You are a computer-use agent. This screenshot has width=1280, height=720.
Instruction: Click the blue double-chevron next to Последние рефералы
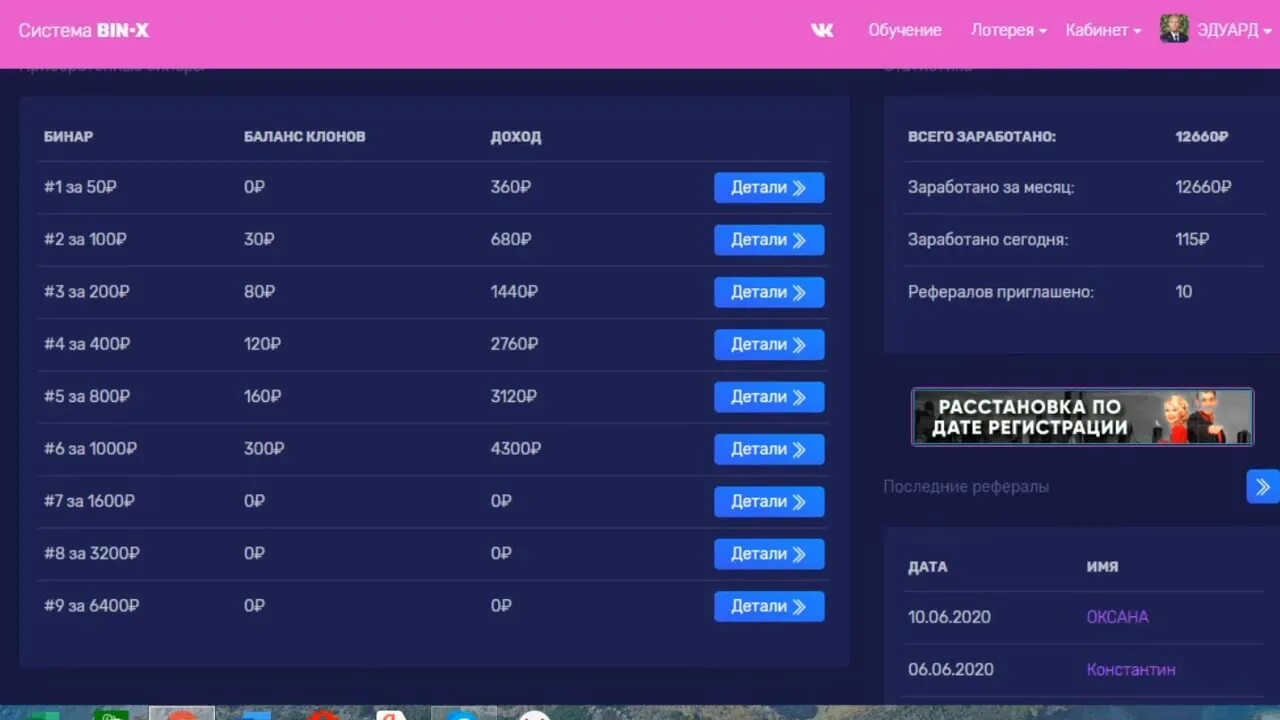pyautogui.click(x=1263, y=487)
